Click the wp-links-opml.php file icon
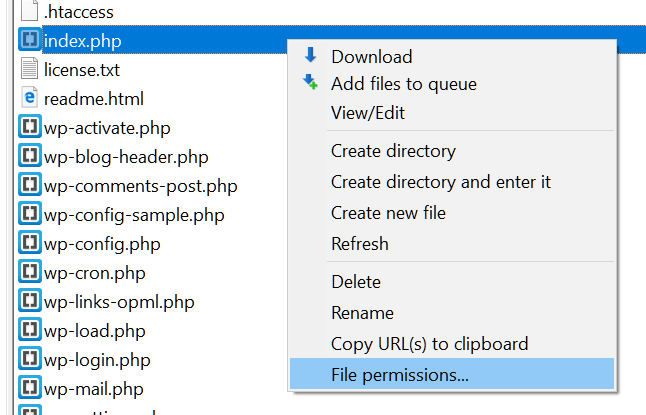The height and width of the screenshot is (415, 646). [x=30, y=300]
